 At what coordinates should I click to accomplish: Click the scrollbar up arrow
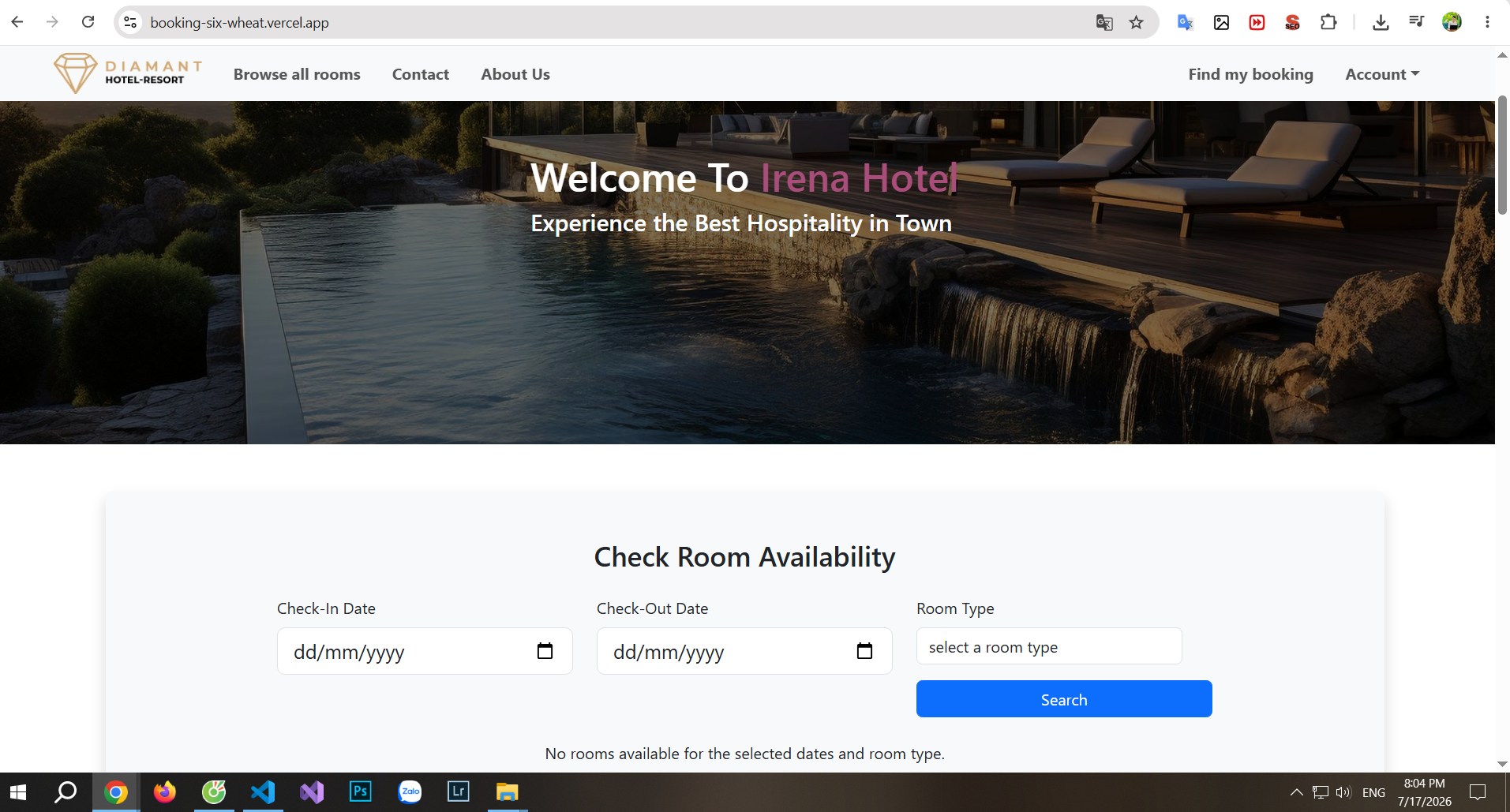(x=1503, y=55)
